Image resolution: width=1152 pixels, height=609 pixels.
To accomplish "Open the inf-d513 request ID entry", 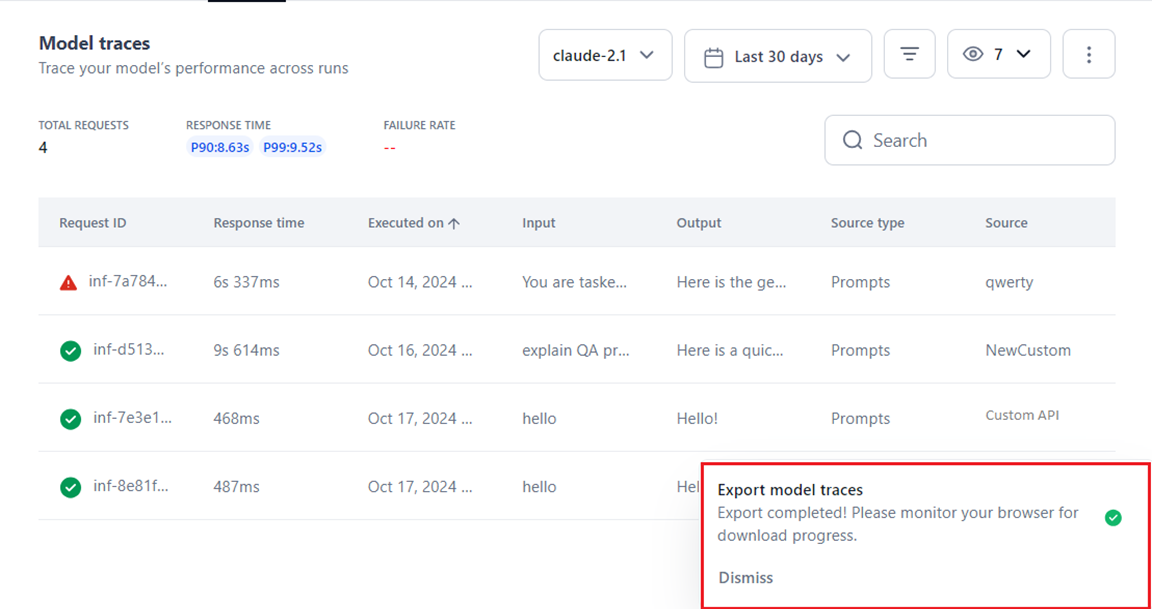I will tap(128, 351).
